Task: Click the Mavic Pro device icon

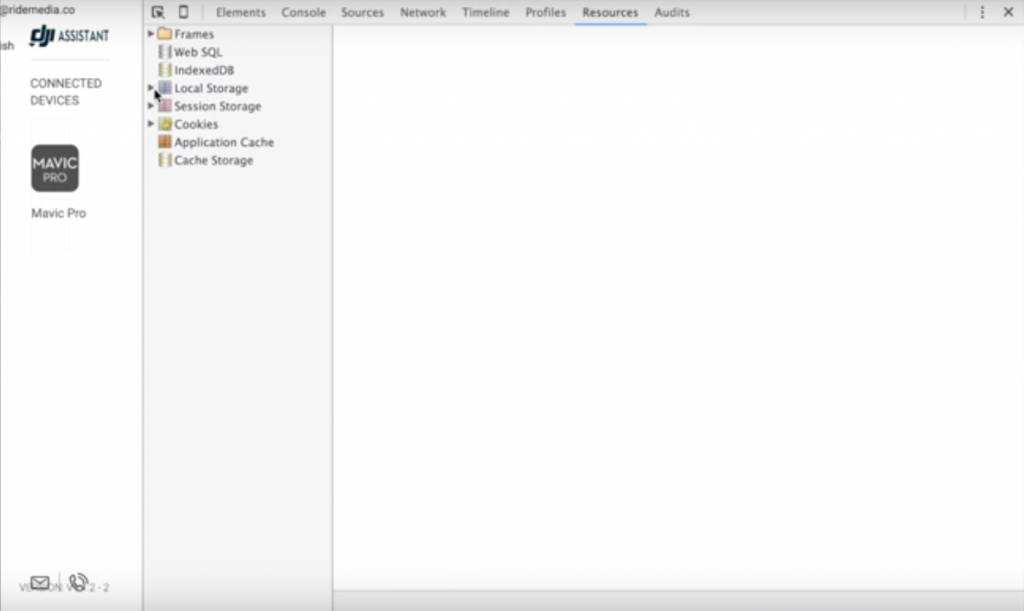Action: coord(55,168)
